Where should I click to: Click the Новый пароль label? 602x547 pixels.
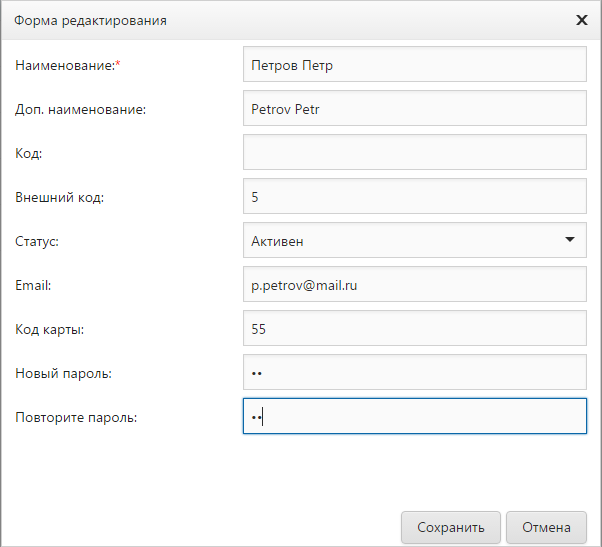click(63, 373)
